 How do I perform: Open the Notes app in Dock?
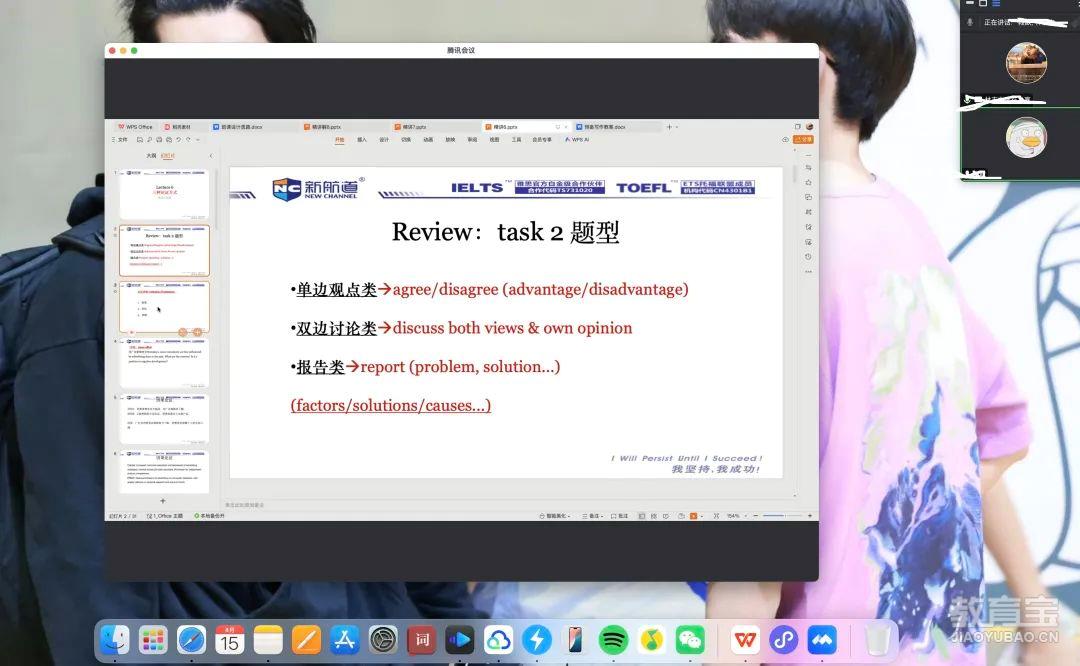268,640
